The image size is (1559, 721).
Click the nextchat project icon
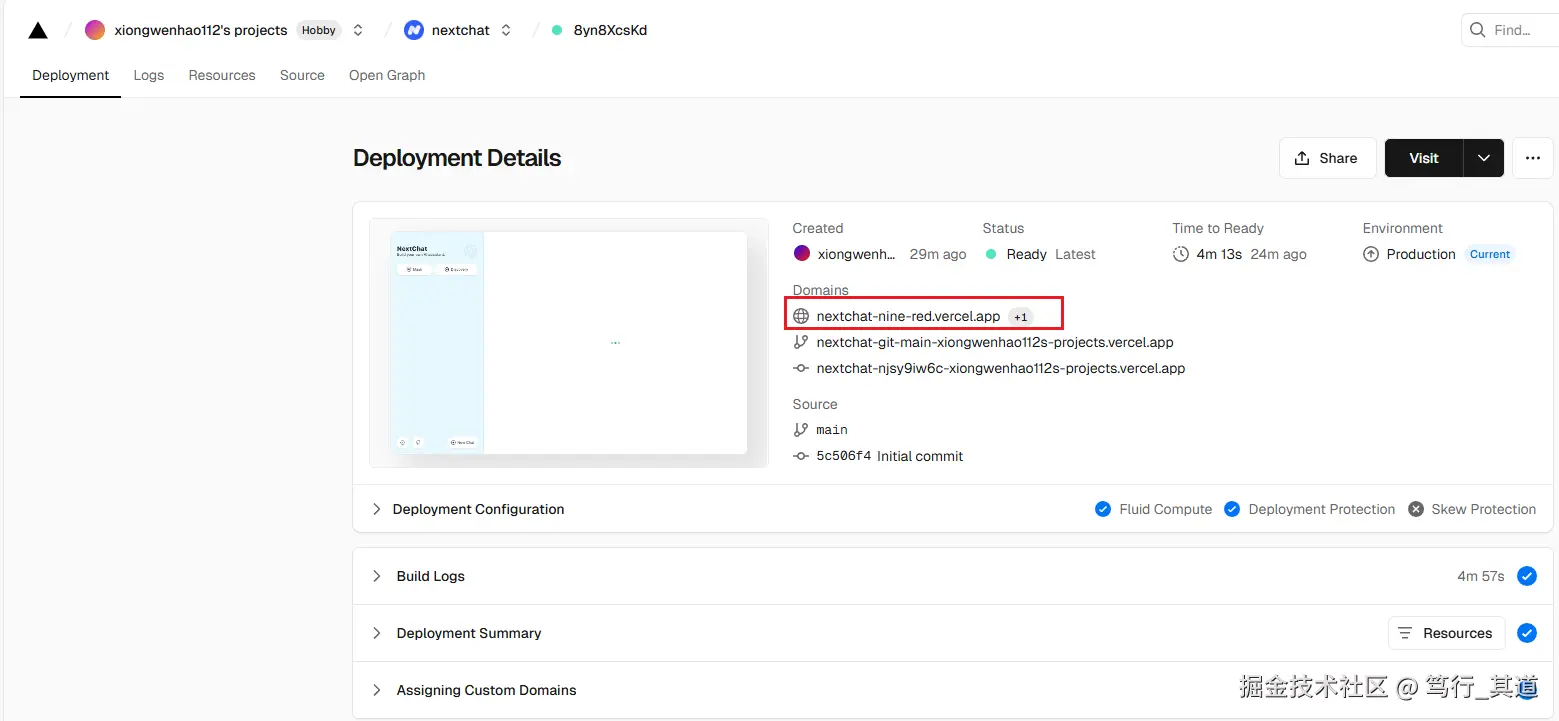(414, 30)
